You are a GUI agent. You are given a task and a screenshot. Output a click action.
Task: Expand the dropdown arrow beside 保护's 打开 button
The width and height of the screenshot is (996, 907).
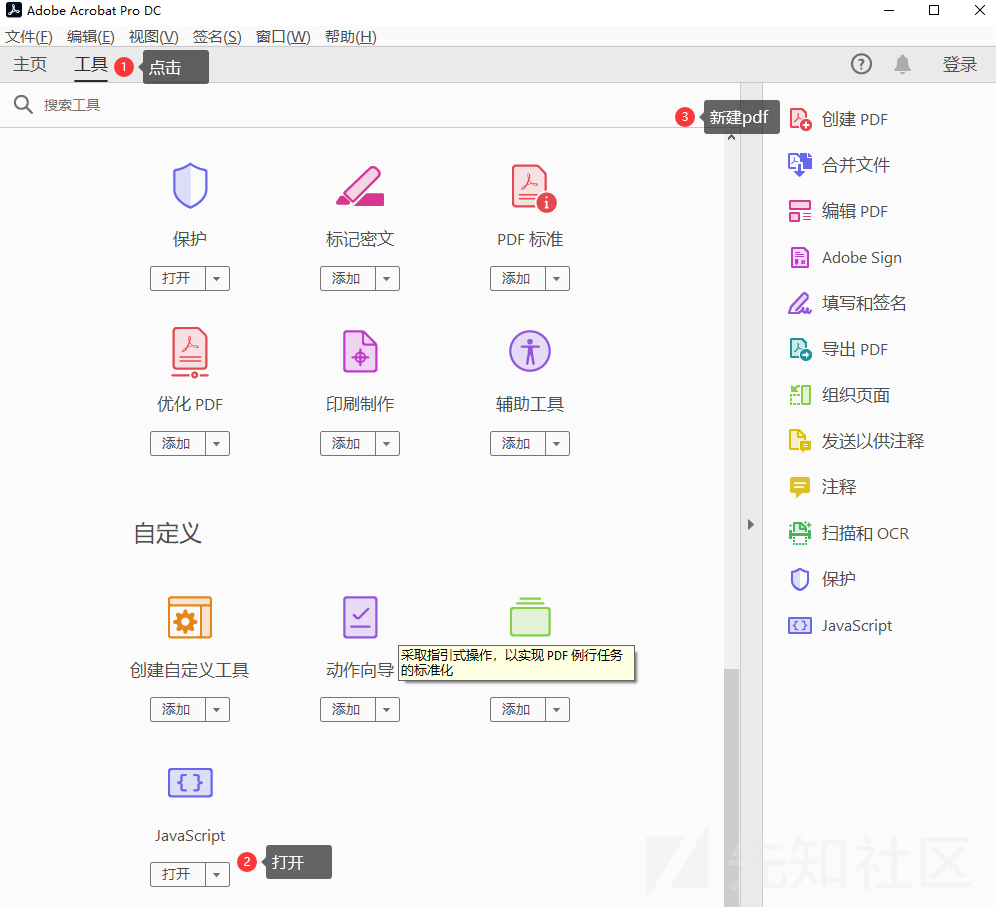click(x=217, y=279)
